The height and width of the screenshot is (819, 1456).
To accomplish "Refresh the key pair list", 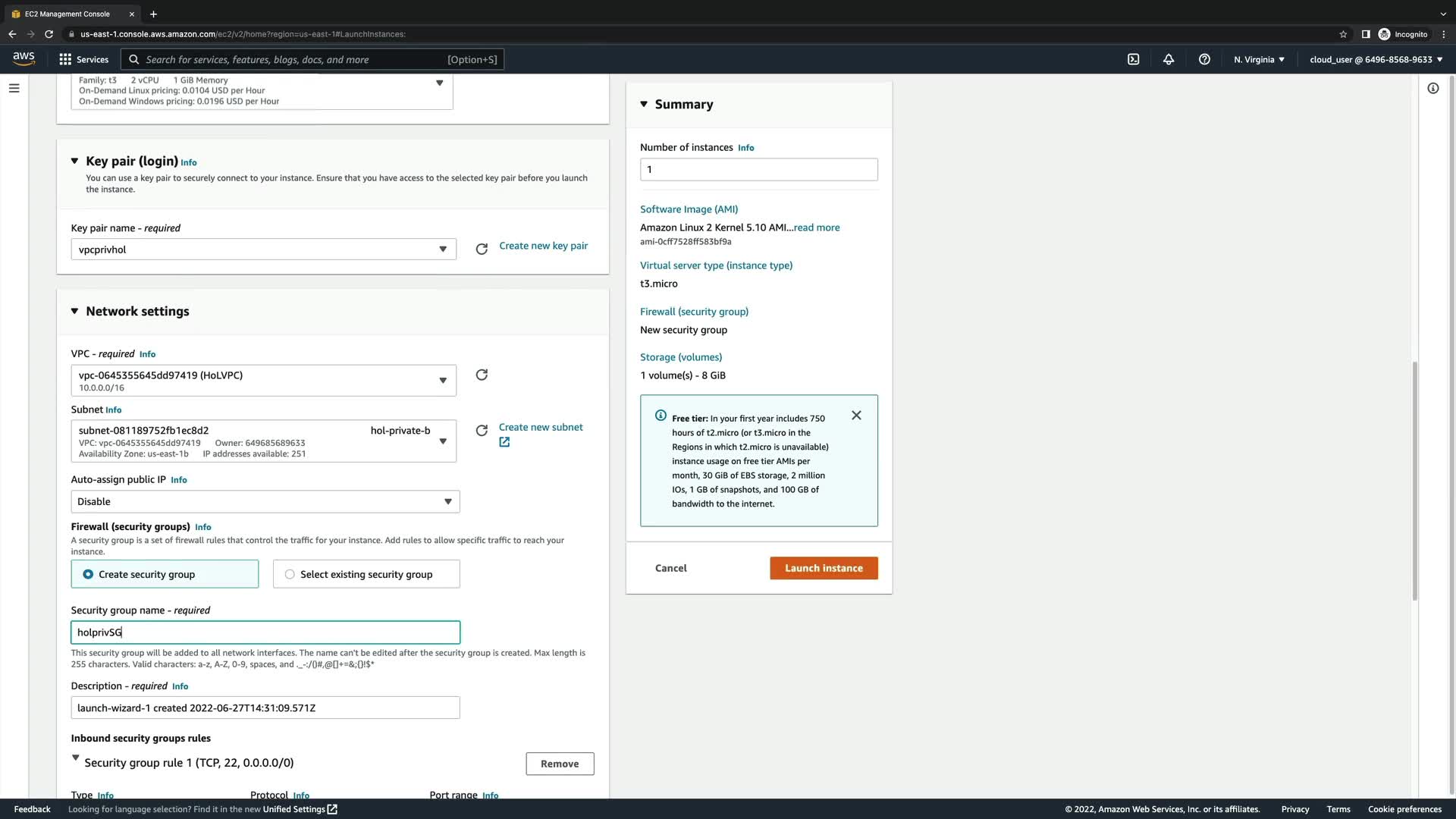I will click(x=482, y=249).
